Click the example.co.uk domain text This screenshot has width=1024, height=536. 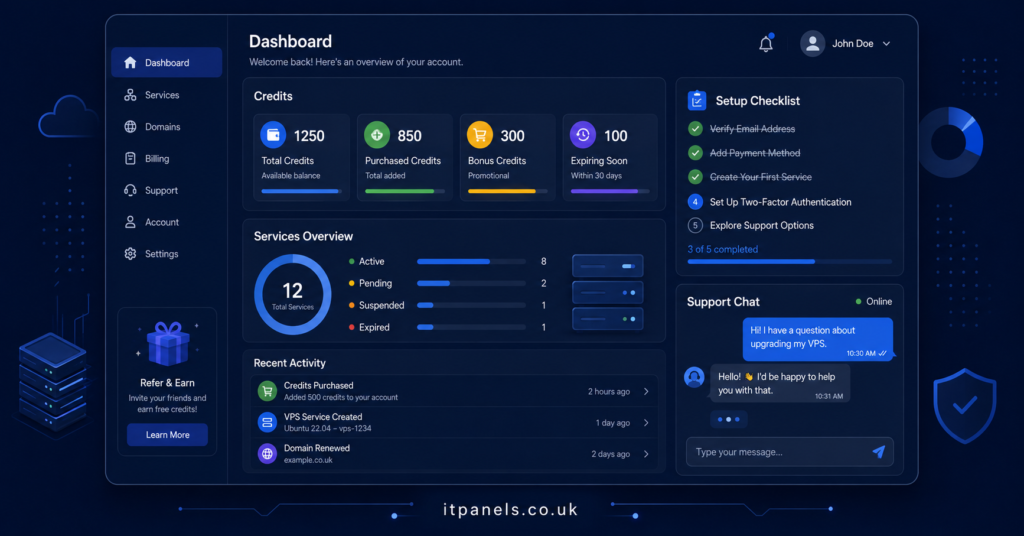click(x=308, y=460)
